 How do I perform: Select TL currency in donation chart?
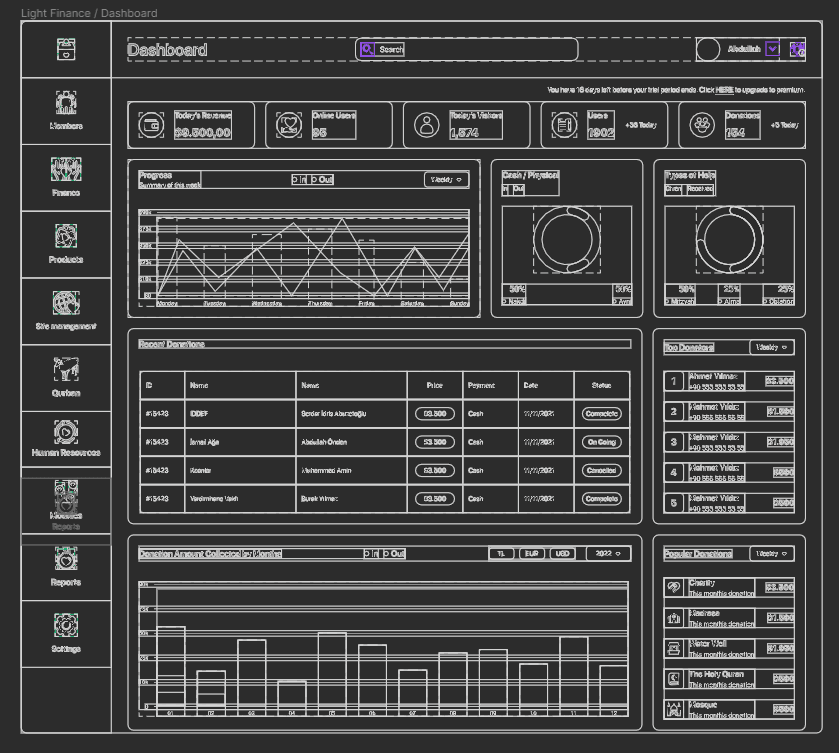click(x=501, y=553)
